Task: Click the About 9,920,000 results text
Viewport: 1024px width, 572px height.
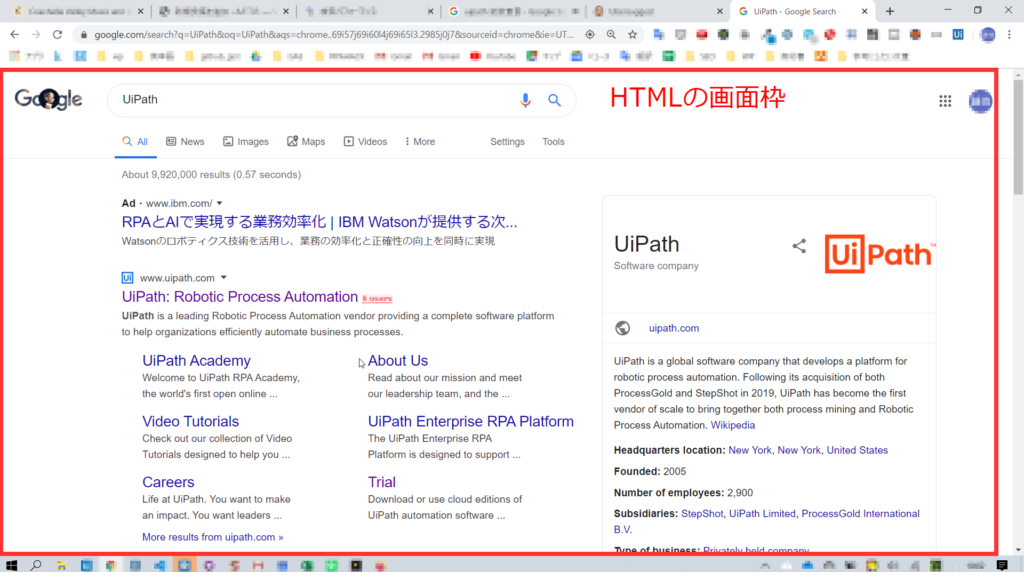Action: 211,175
